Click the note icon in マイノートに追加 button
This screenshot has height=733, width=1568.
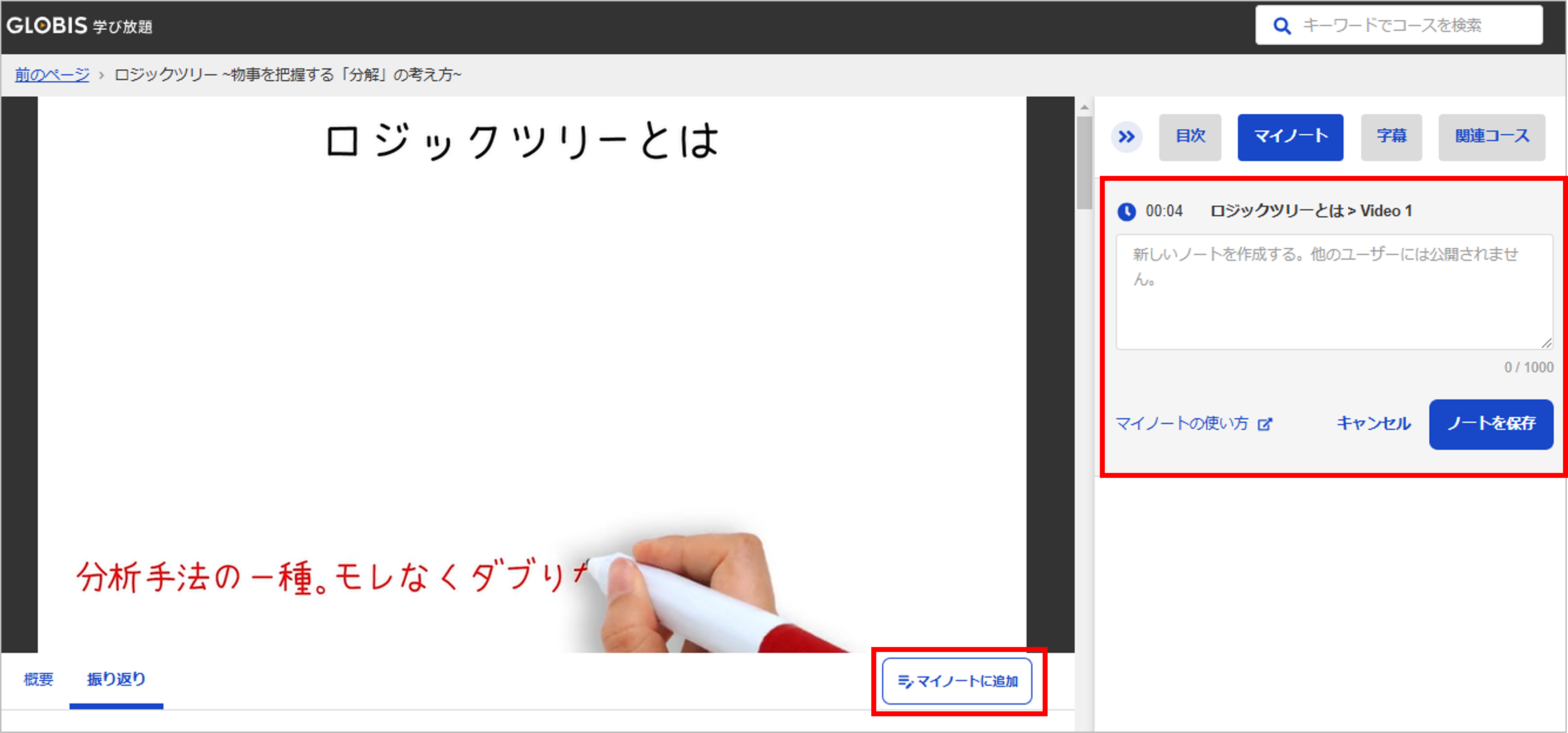coord(905,682)
